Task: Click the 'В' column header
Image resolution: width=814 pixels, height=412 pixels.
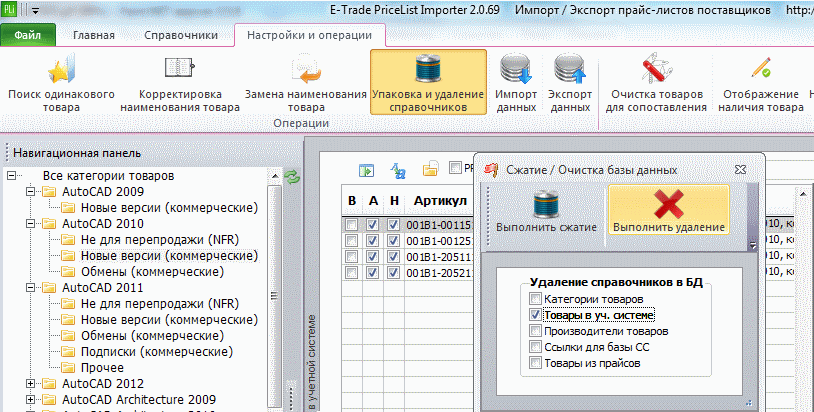Action: 352,200
